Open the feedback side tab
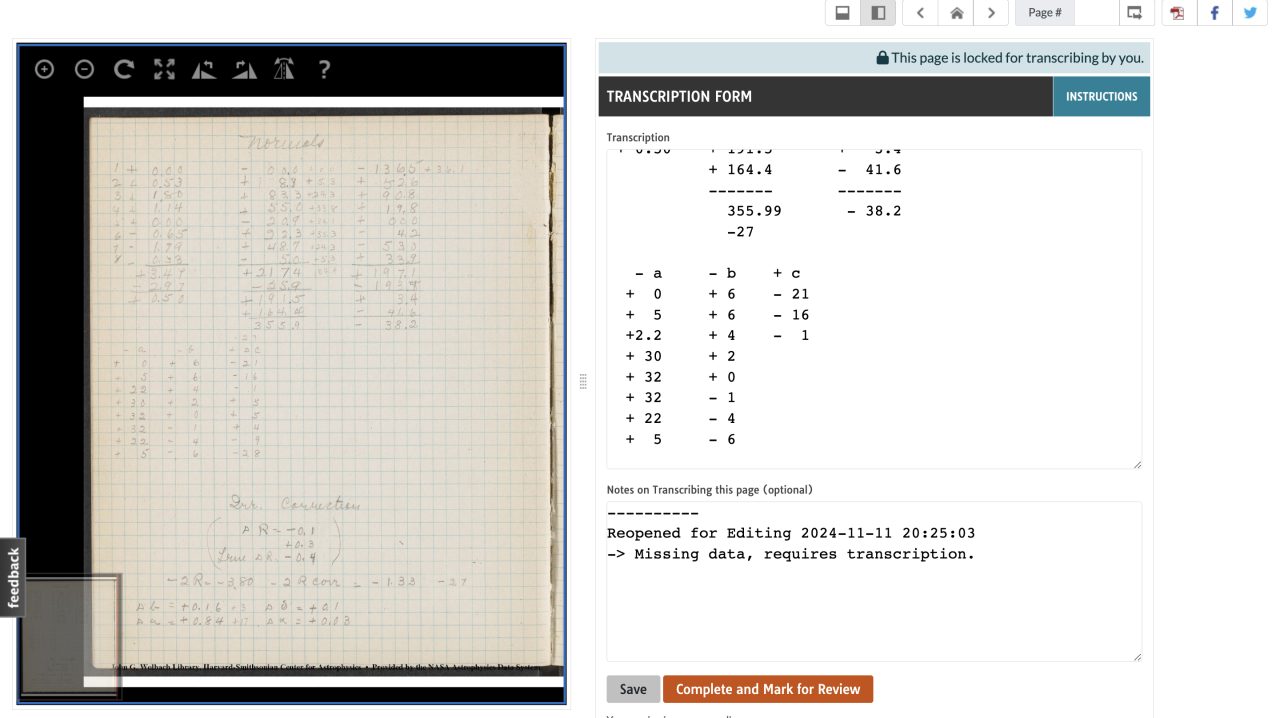This screenshot has height=718, width=1280. click(13, 577)
